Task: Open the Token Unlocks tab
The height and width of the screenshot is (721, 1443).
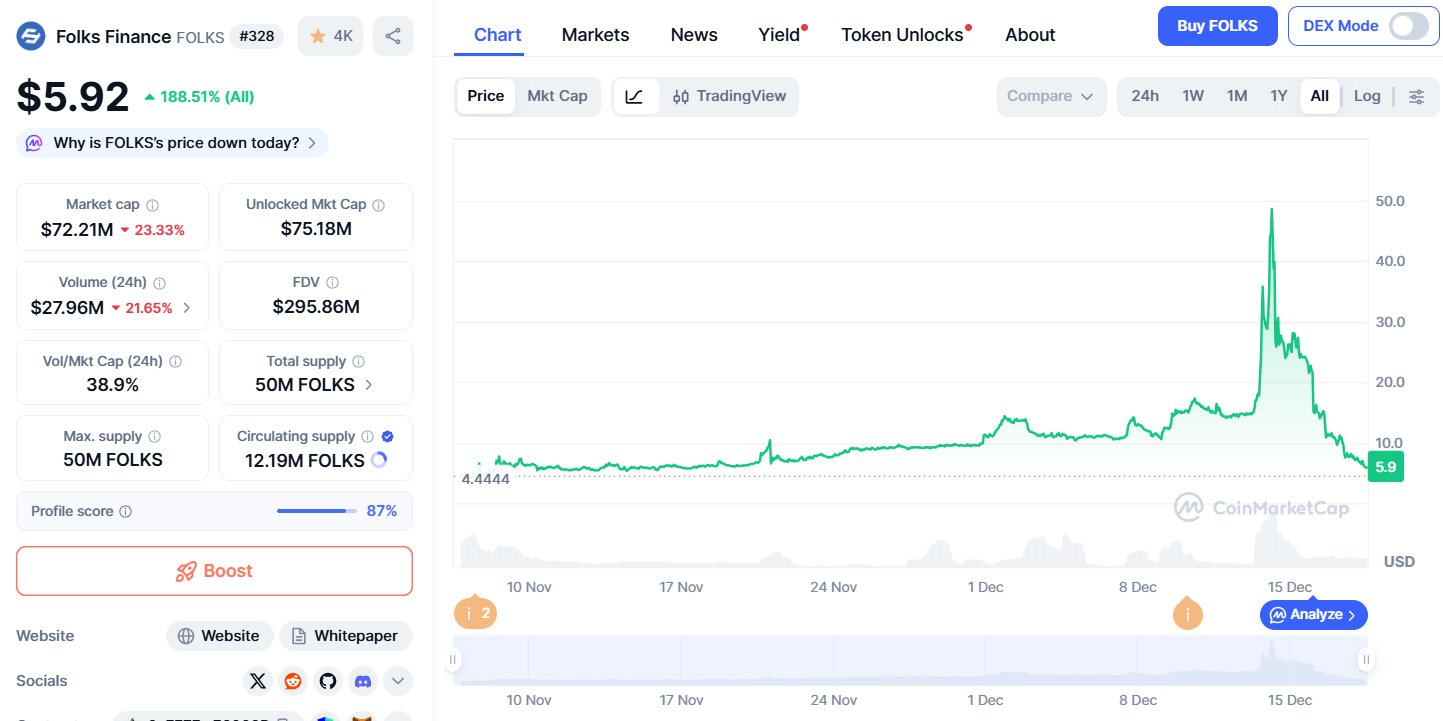Action: coord(902,35)
